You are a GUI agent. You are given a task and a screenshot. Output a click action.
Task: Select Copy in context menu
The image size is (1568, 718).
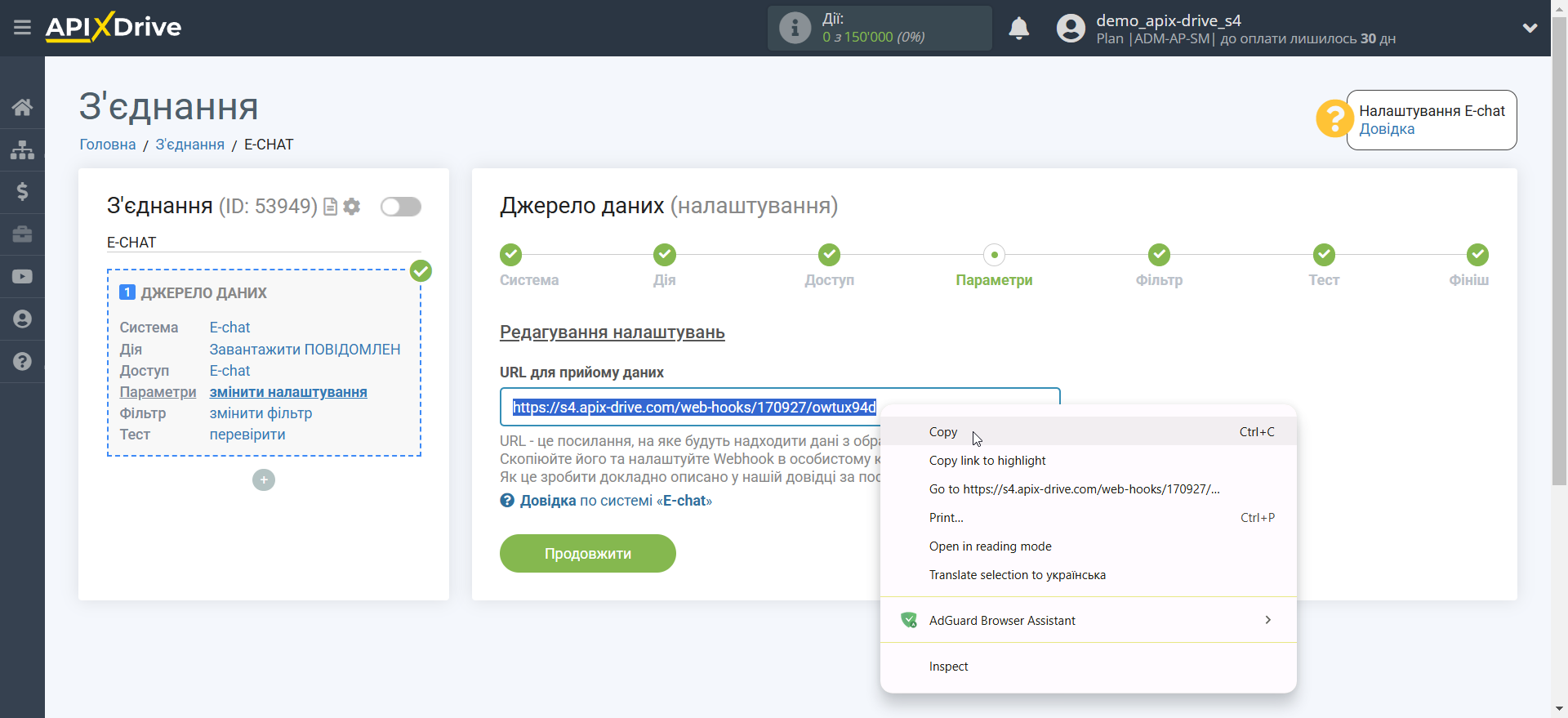pyautogui.click(x=1089, y=432)
